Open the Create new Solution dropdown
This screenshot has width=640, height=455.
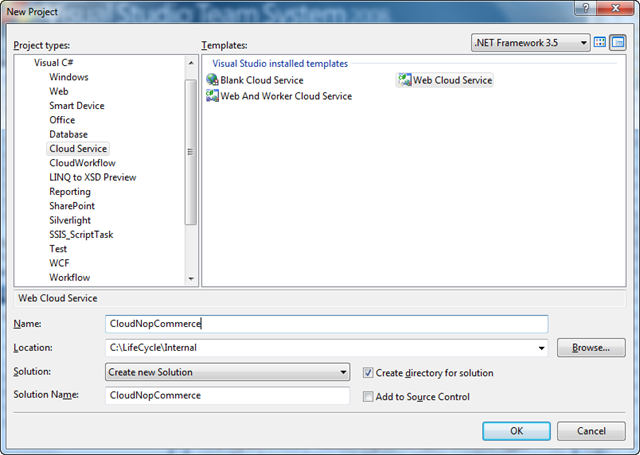(x=227, y=372)
